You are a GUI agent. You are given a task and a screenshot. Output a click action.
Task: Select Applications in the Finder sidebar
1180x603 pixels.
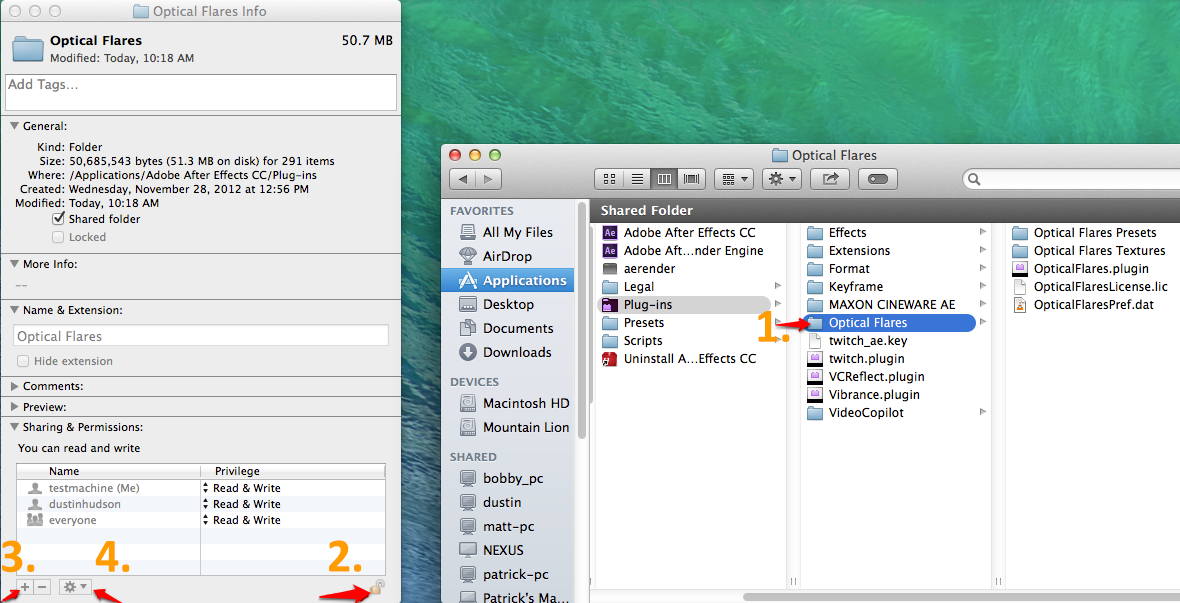click(524, 280)
